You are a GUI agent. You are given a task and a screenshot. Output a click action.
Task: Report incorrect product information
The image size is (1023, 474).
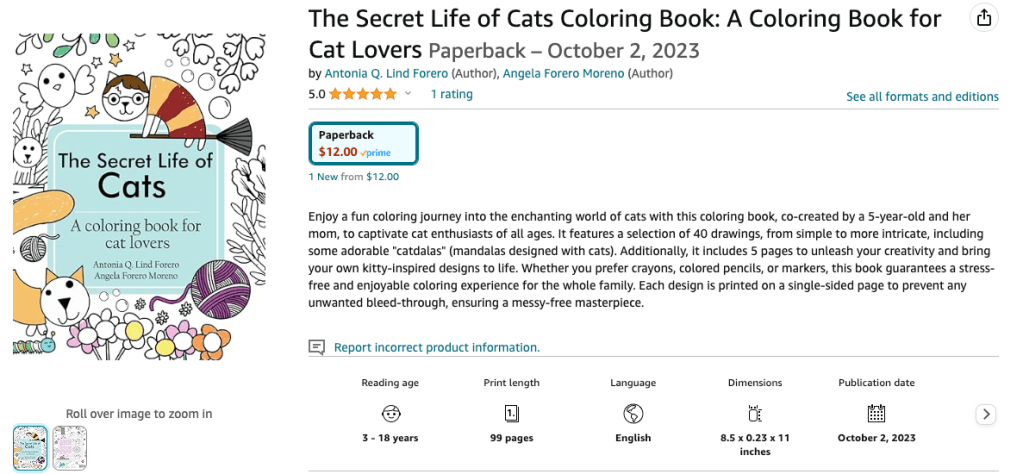[x=436, y=347]
